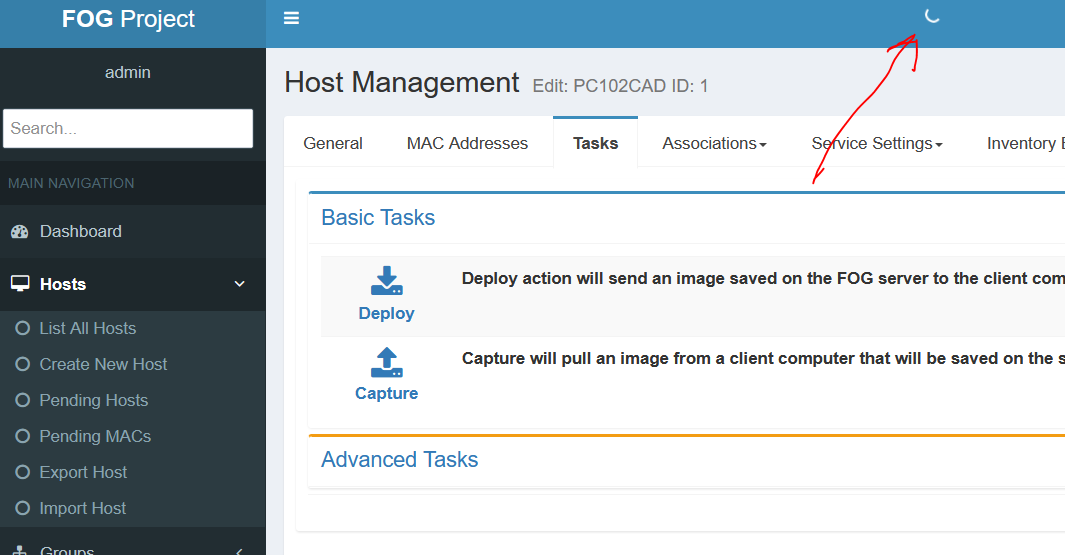Click the Host Management page title
This screenshot has width=1065, height=555.
point(401,83)
